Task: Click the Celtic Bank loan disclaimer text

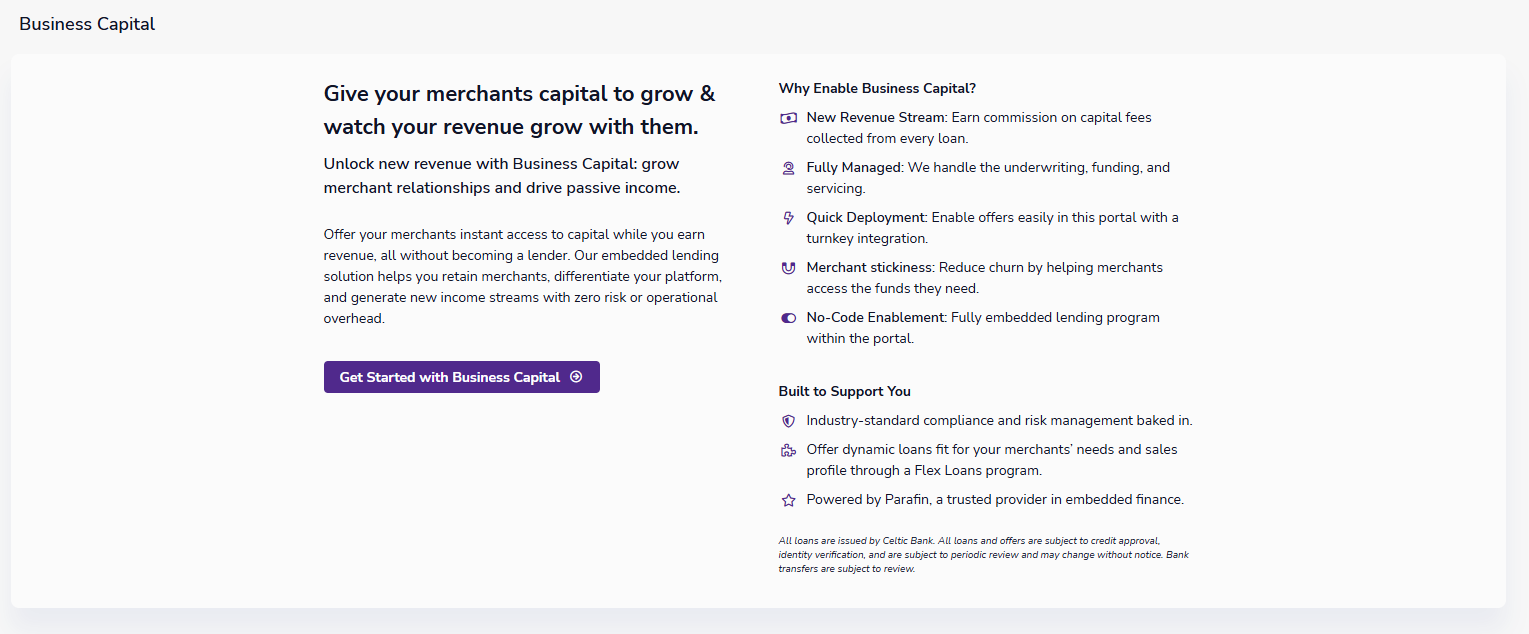Action: [x=983, y=555]
